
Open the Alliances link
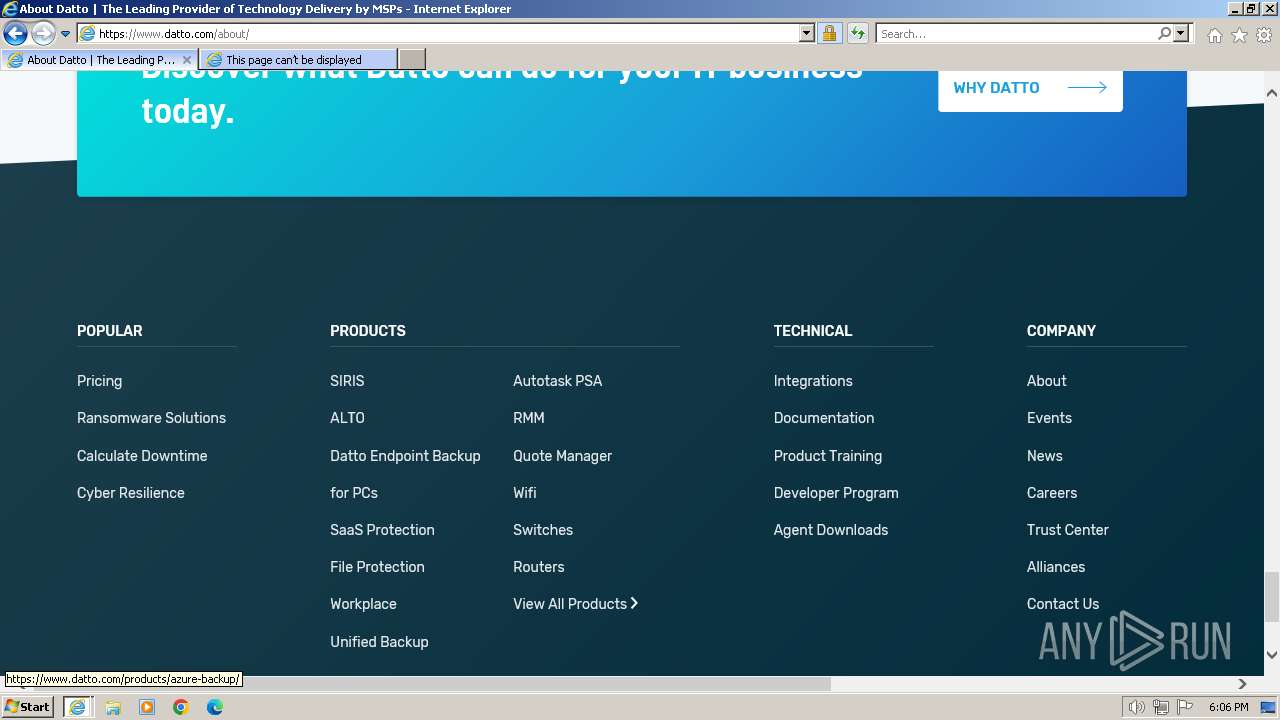[1056, 567]
